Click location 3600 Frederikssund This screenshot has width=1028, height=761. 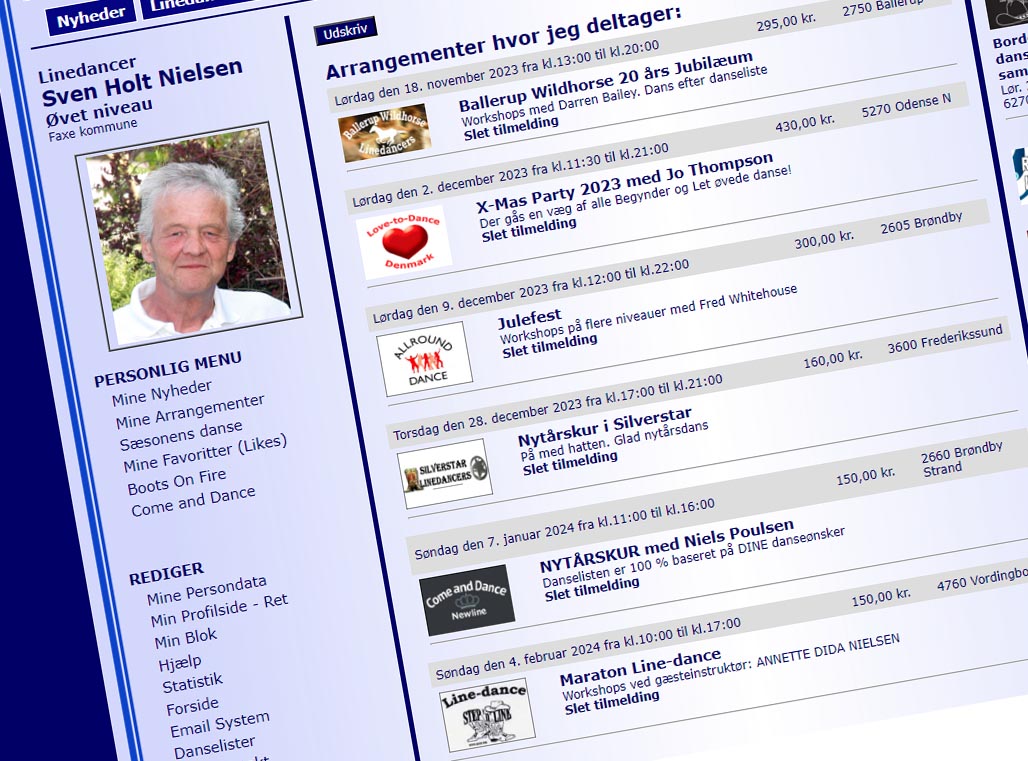(x=945, y=339)
